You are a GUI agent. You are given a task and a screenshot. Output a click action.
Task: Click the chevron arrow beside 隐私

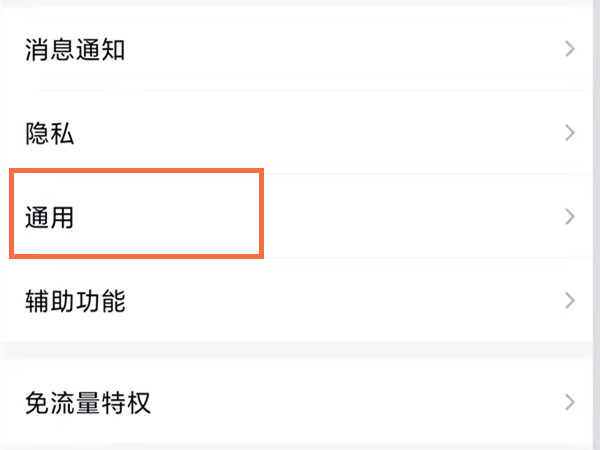tap(570, 133)
